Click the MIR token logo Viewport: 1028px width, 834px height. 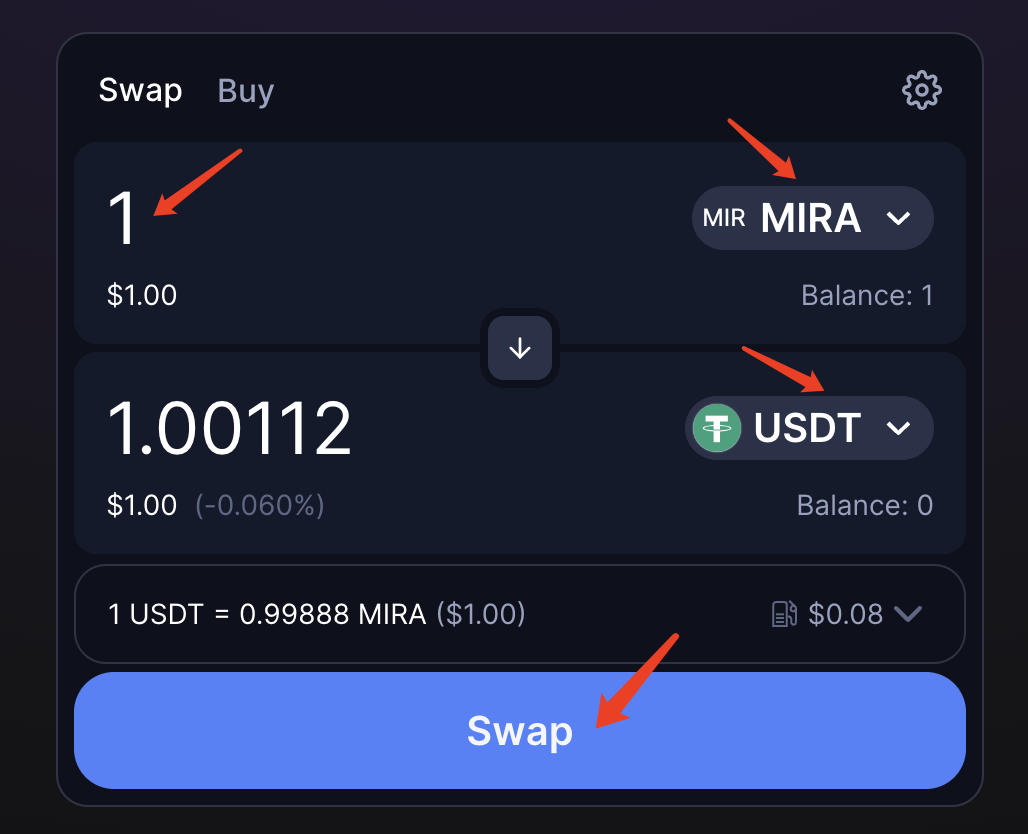[724, 218]
